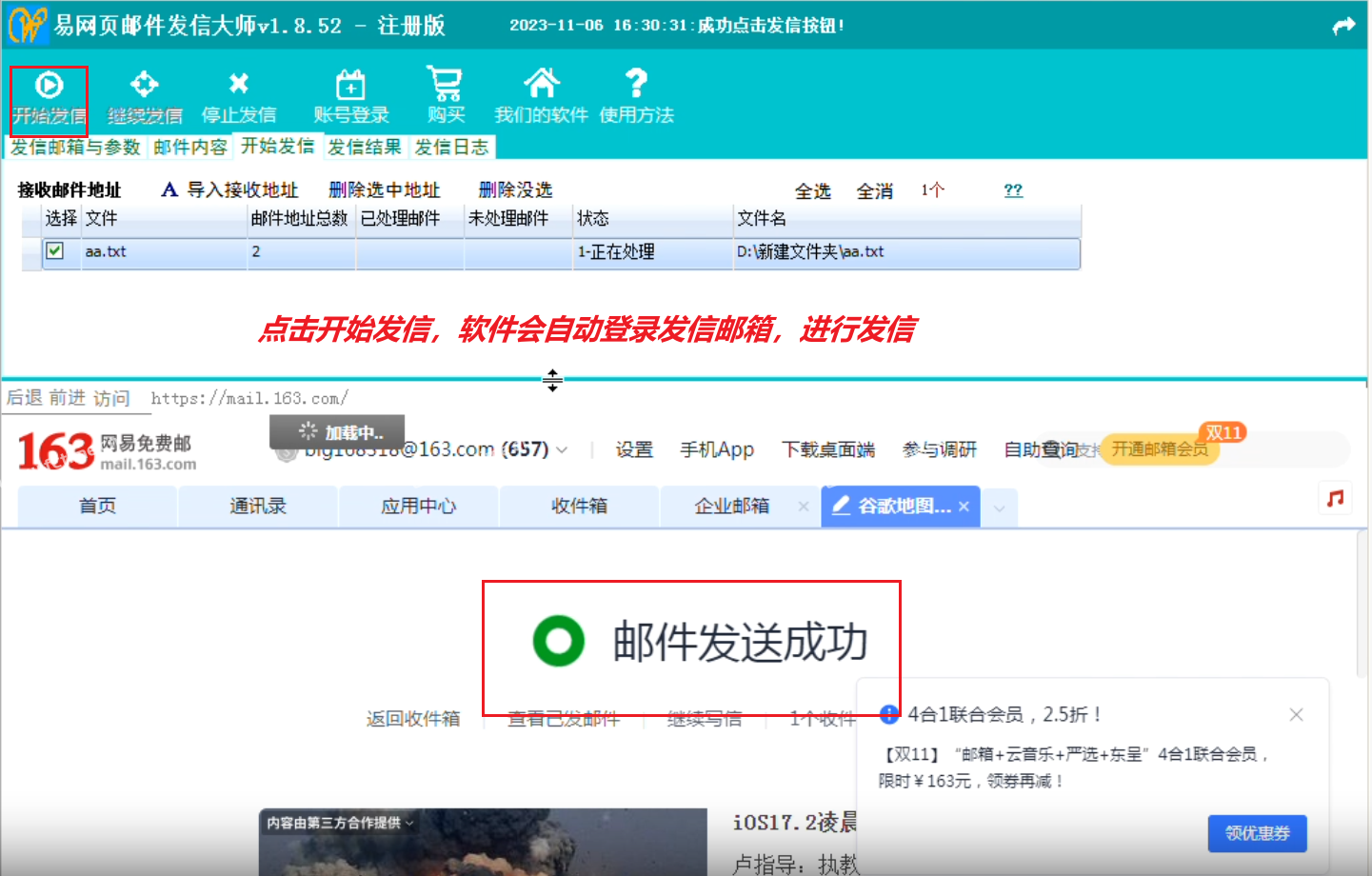Expand the mail tabs overflow chevron
Image resolution: width=1372 pixels, height=876 pixels.
tap(999, 508)
